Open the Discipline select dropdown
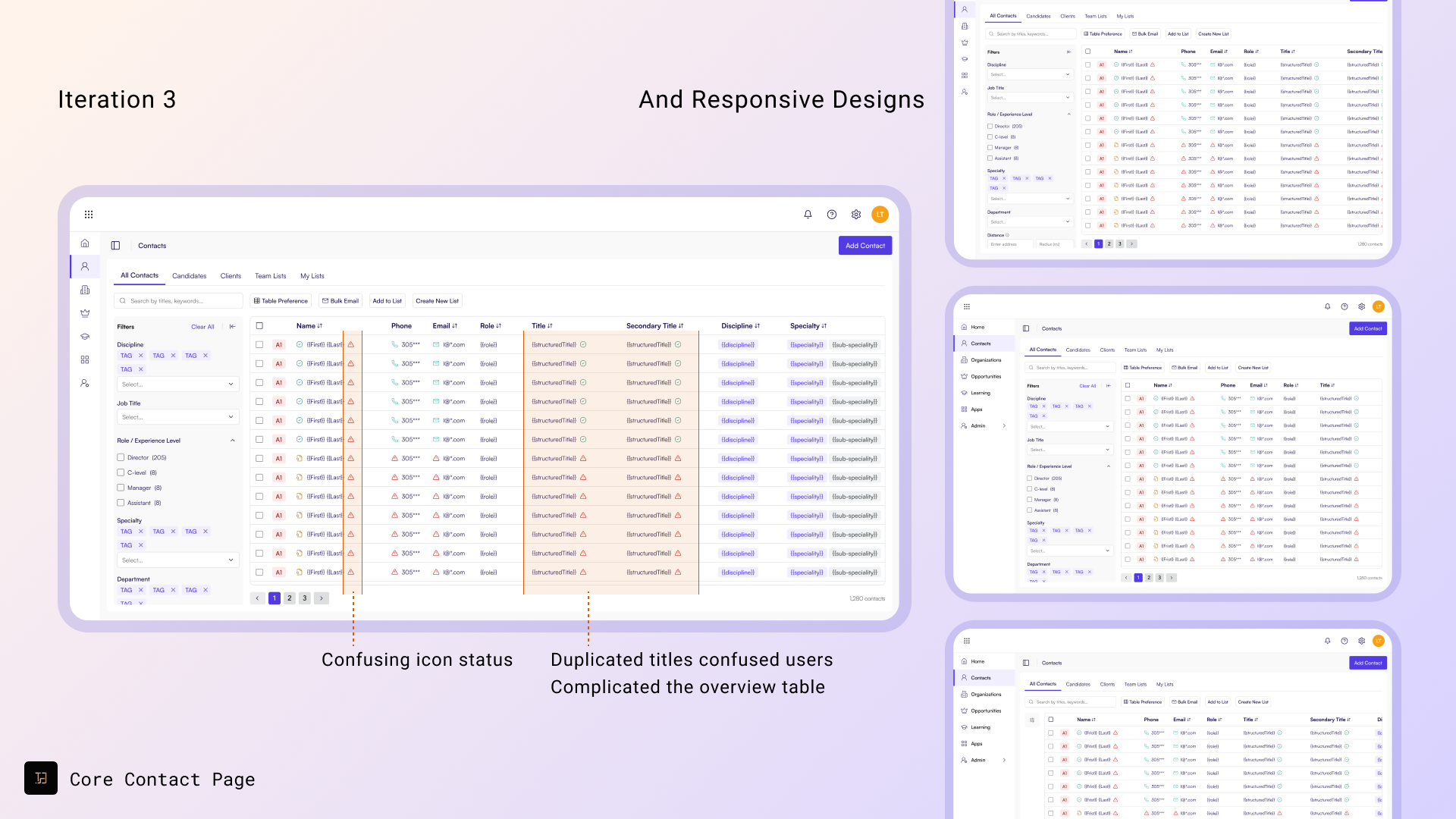This screenshot has width=1456, height=819. click(178, 384)
